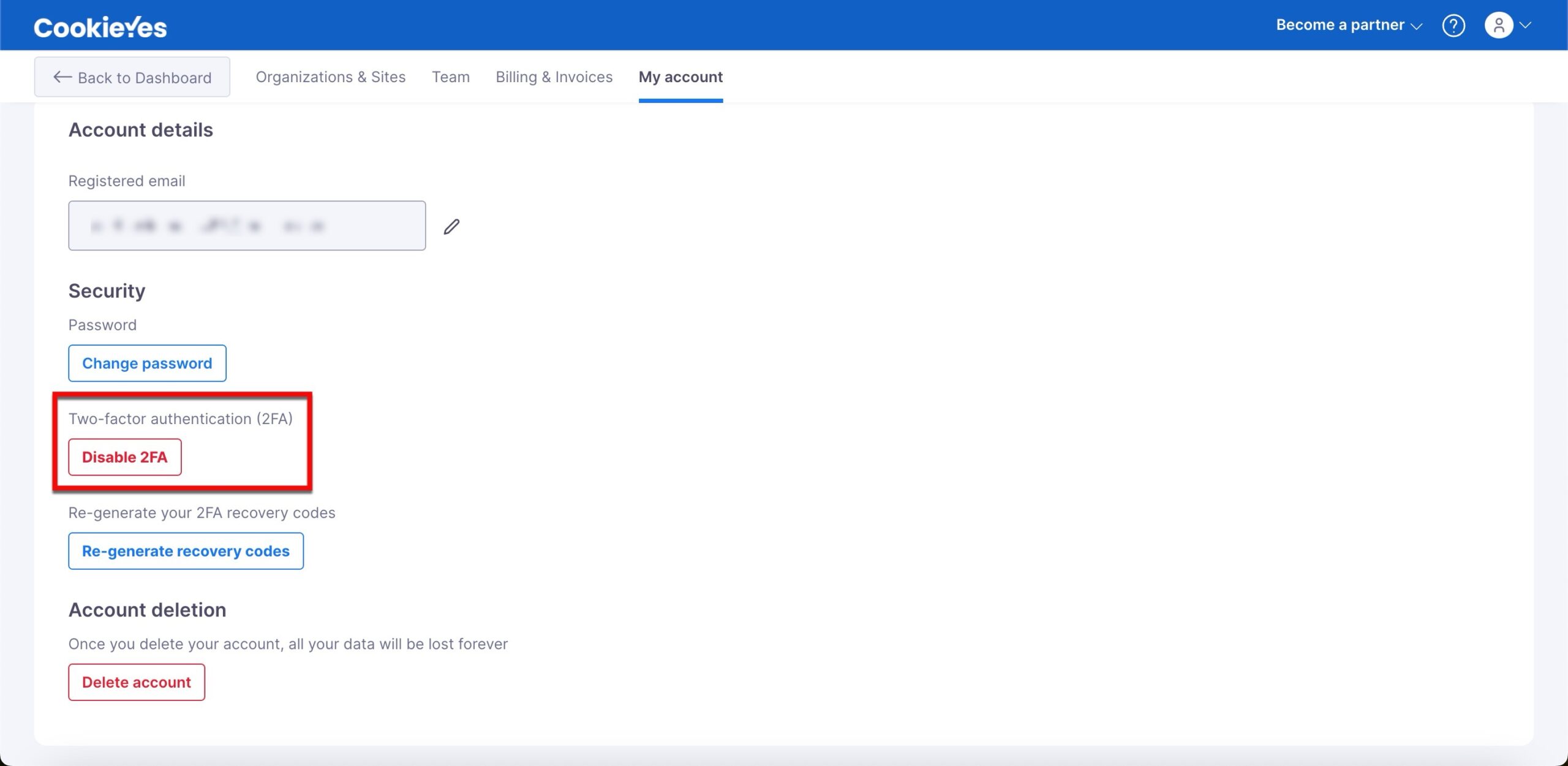Click the registered email input field
1568x766 pixels.
click(247, 225)
